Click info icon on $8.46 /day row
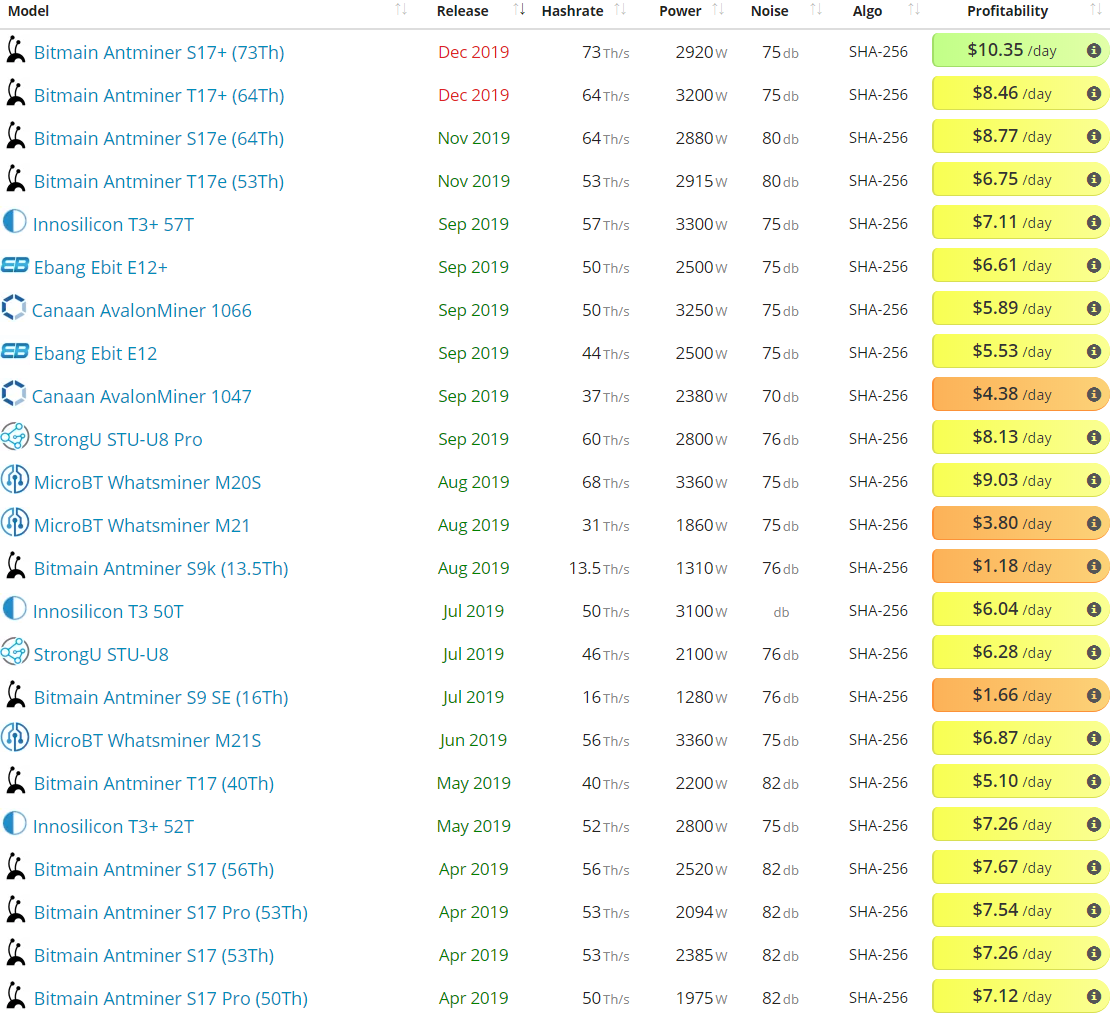Screen dimensions: 1113x1018 point(1094,94)
